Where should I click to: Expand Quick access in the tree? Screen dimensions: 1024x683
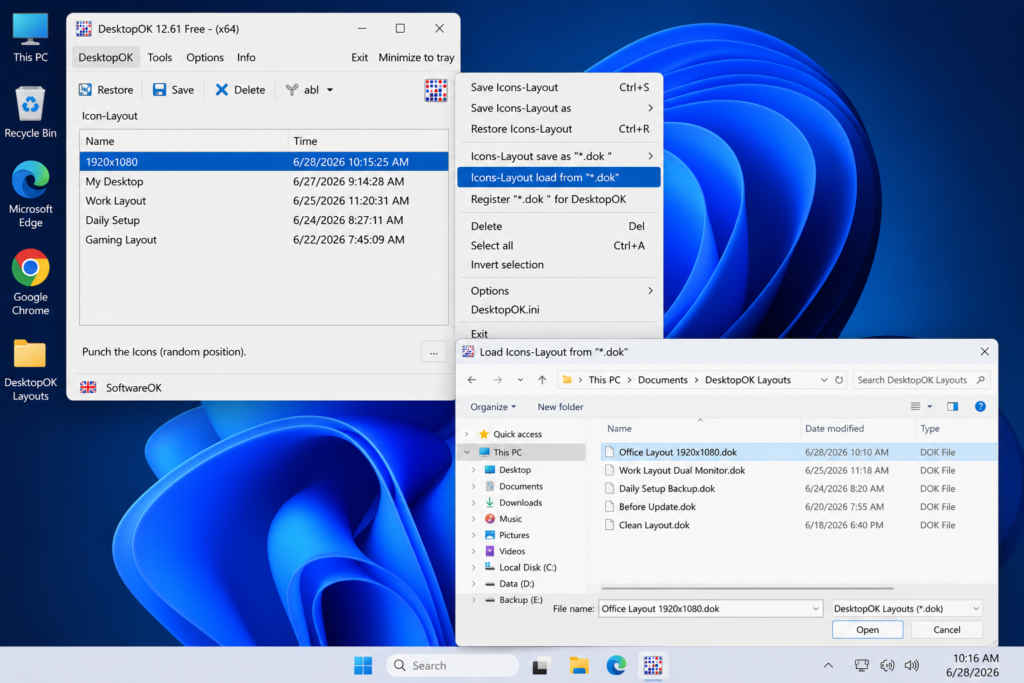[x=466, y=434]
